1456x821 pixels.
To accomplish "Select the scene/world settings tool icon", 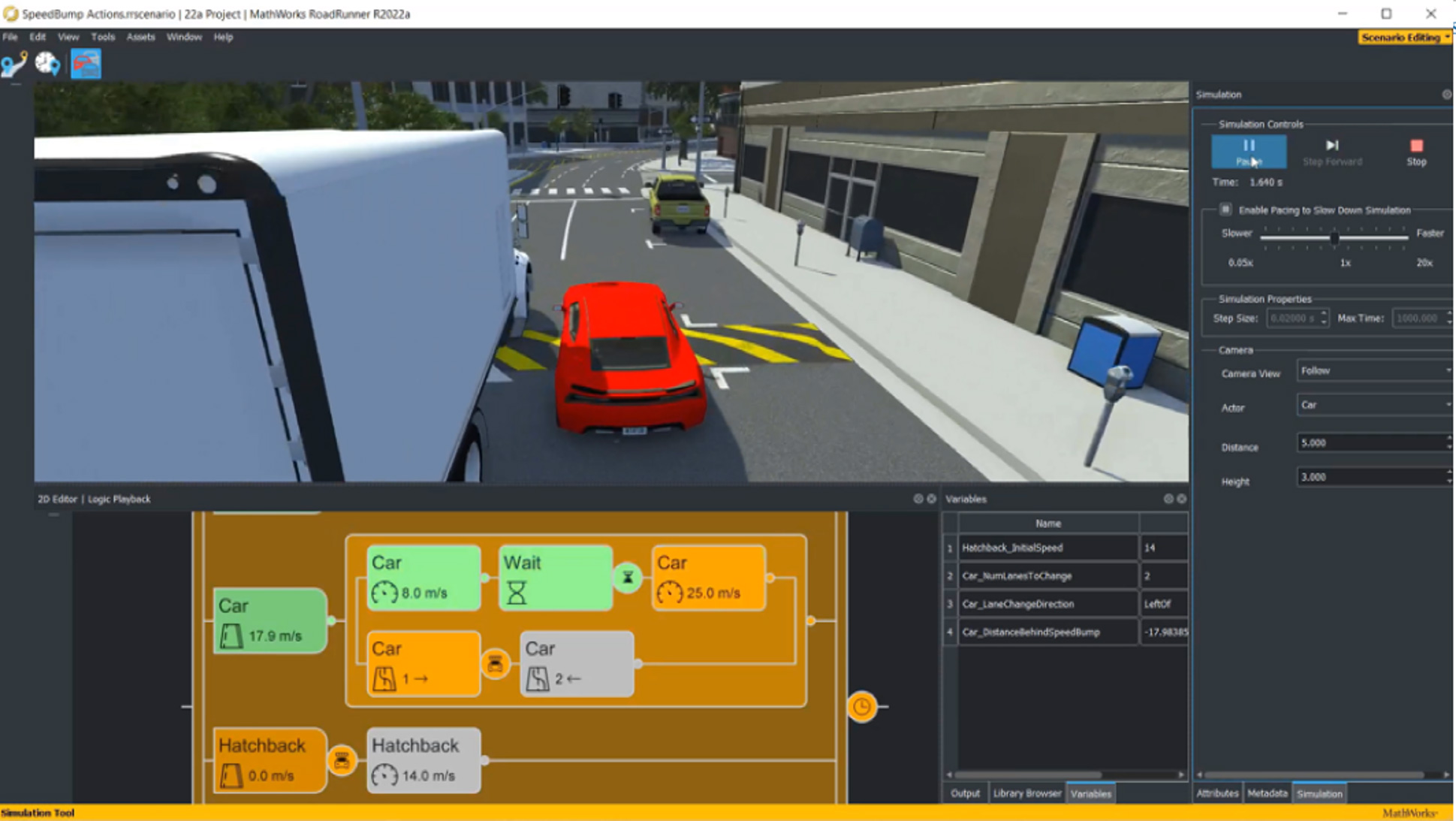I will point(47,64).
